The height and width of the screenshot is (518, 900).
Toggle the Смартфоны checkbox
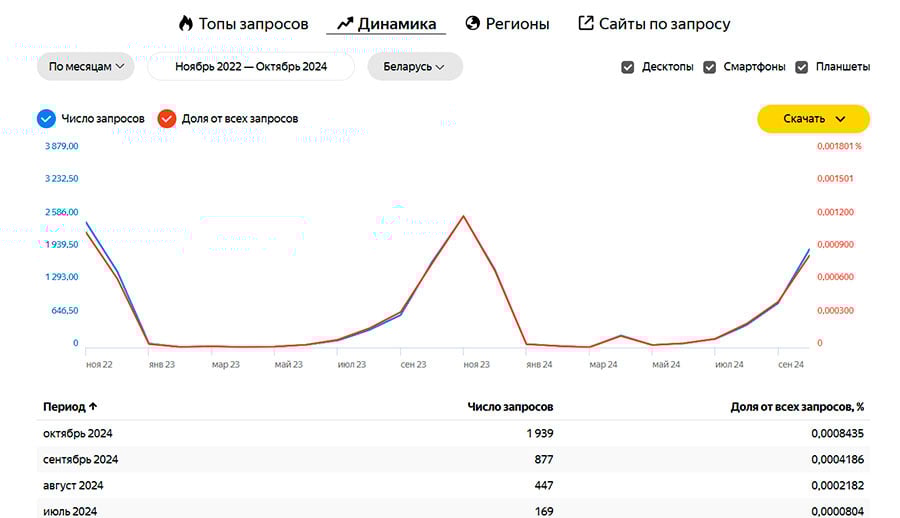[709, 67]
